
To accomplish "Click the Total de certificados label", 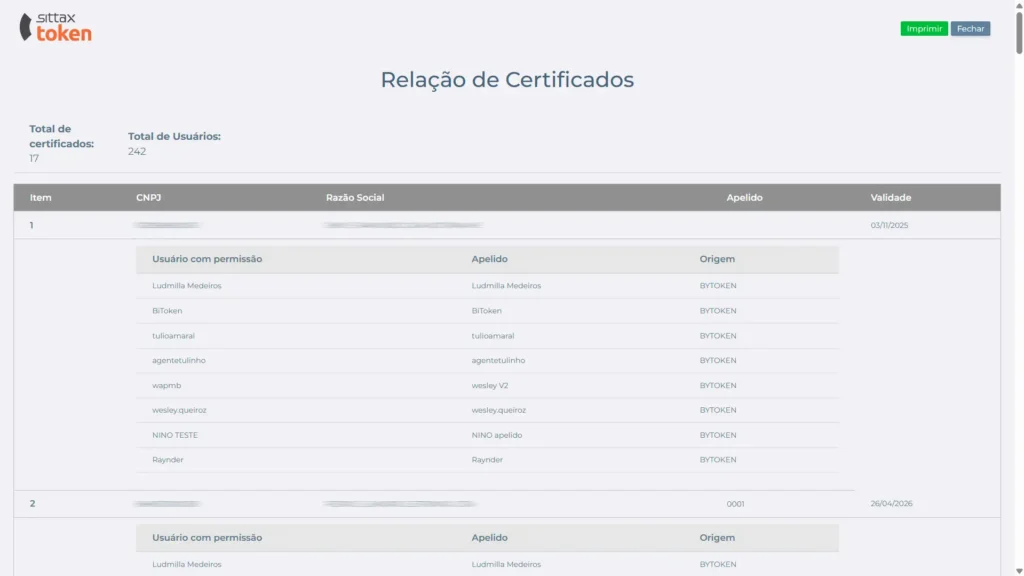I will pos(61,136).
